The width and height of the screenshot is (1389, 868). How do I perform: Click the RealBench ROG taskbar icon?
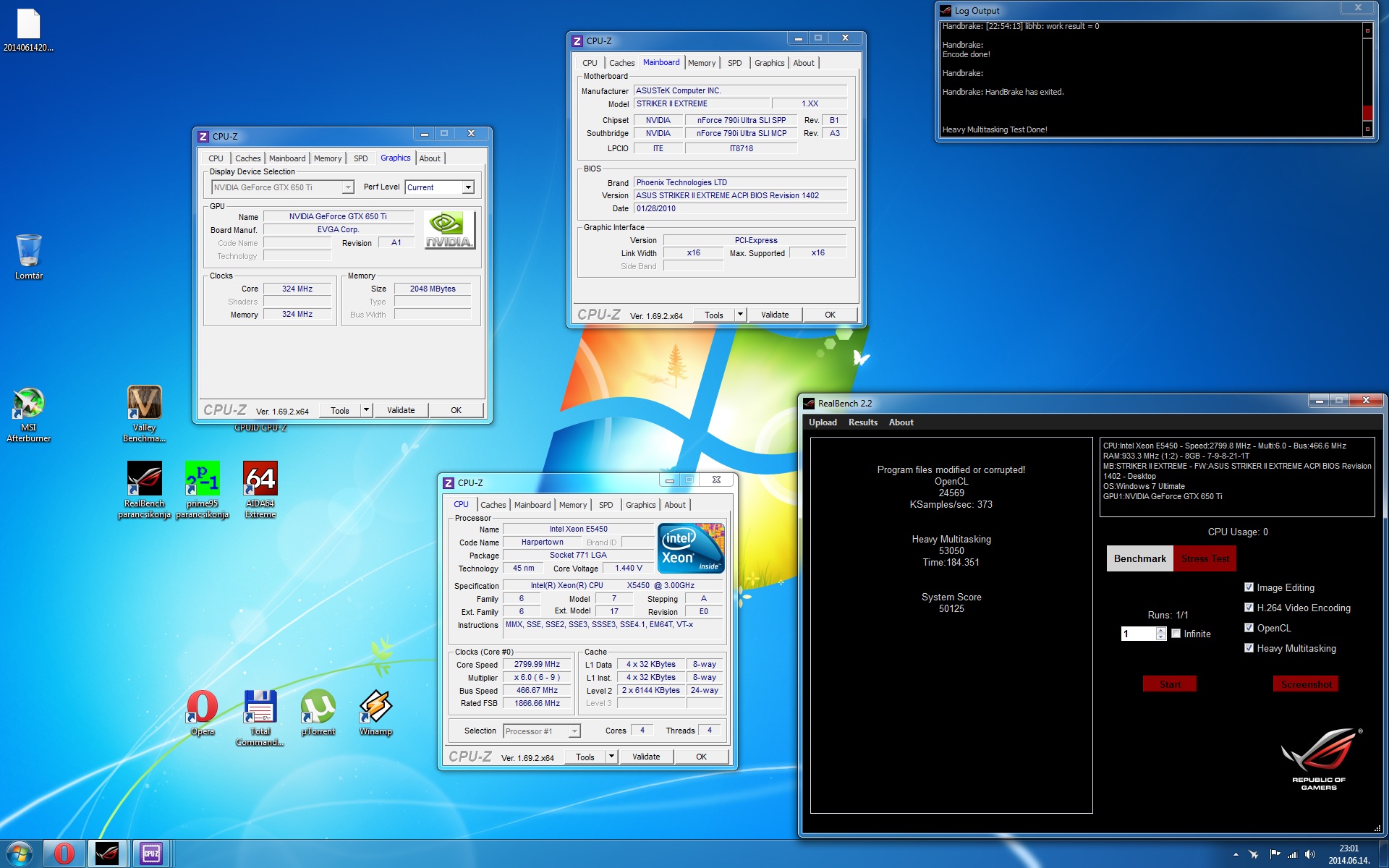click(107, 854)
